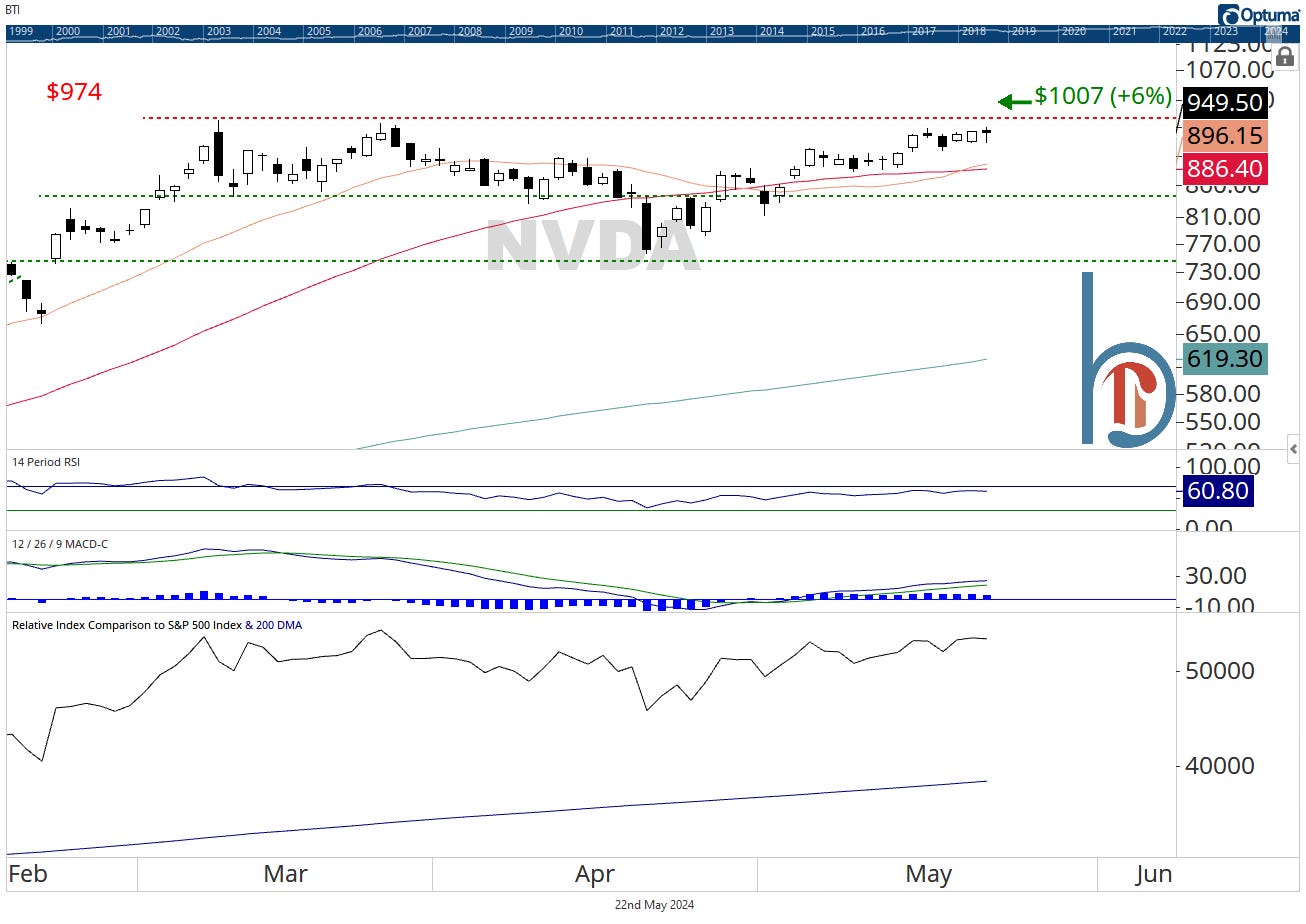Click the 1070.00 price axis label
The width and height of the screenshot is (1306, 924).
[x=1228, y=71]
